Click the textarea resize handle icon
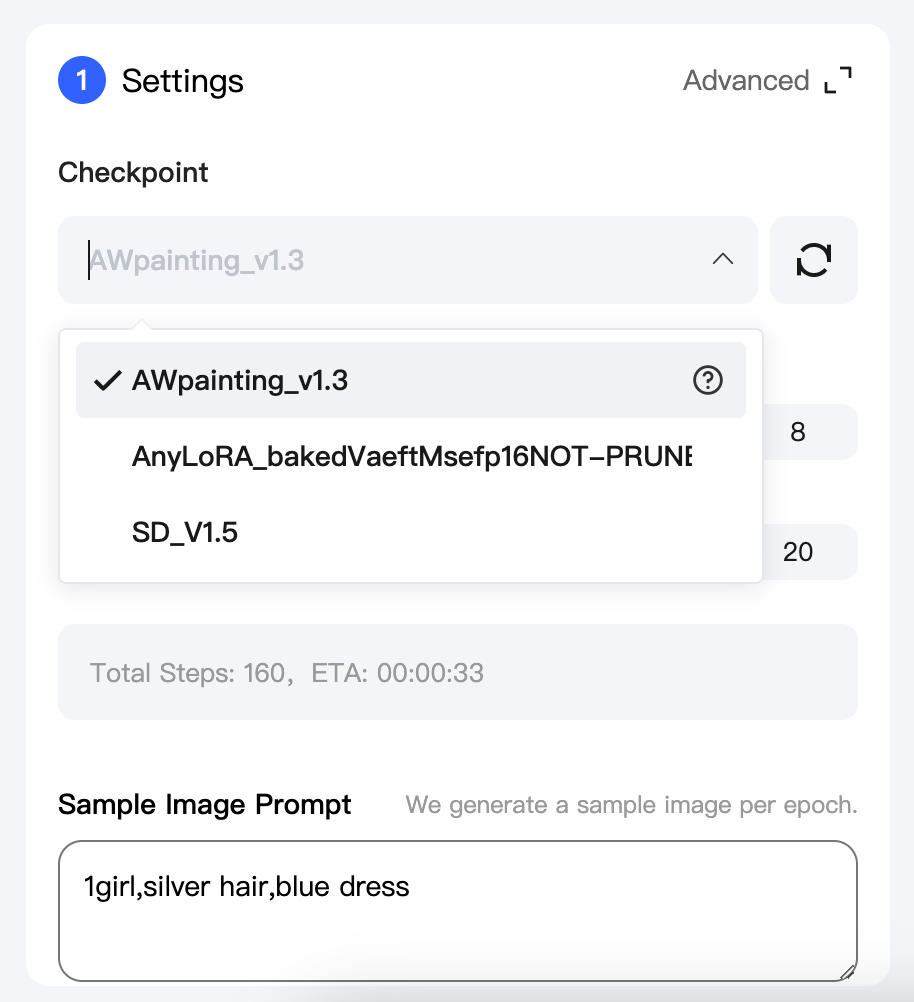The height and width of the screenshot is (1002, 914). tap(849, 971)
